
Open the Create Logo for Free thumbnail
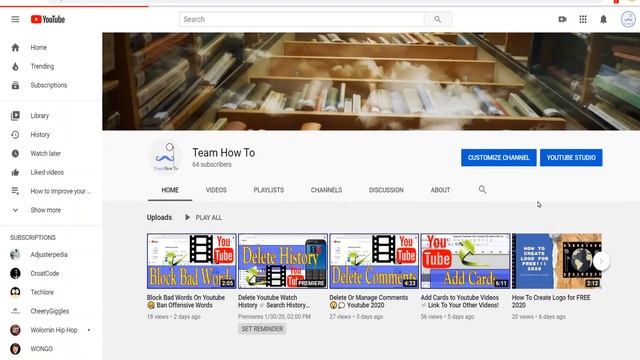click(557, 261)
